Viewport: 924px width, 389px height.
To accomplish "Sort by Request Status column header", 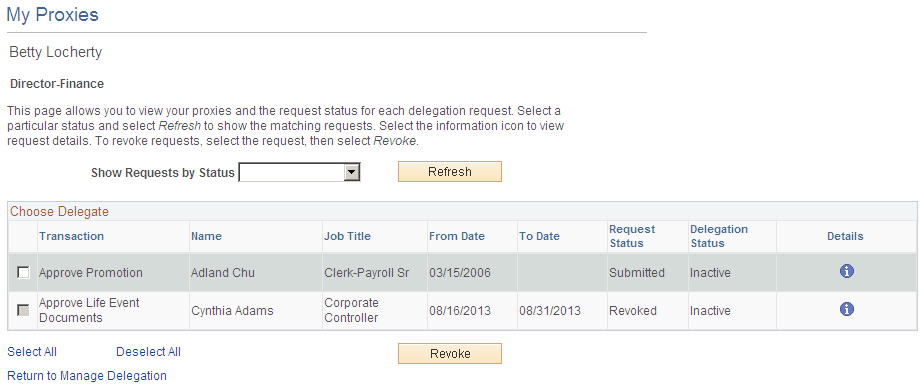I will click(x=632, y=236).
